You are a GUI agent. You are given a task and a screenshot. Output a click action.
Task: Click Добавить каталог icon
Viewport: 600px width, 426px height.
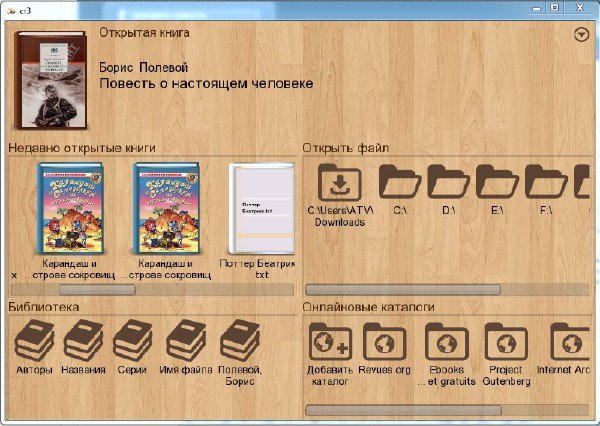pos(331,341)
